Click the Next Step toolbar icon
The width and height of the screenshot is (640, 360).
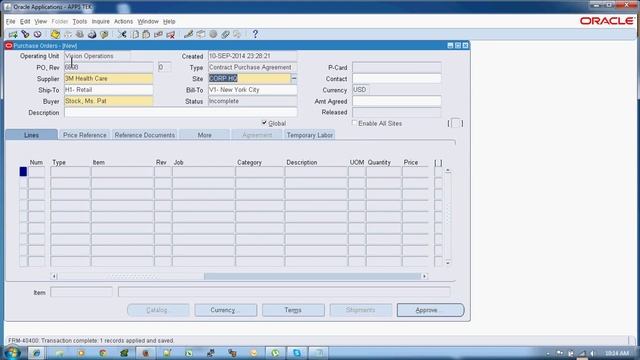(67, 34)
